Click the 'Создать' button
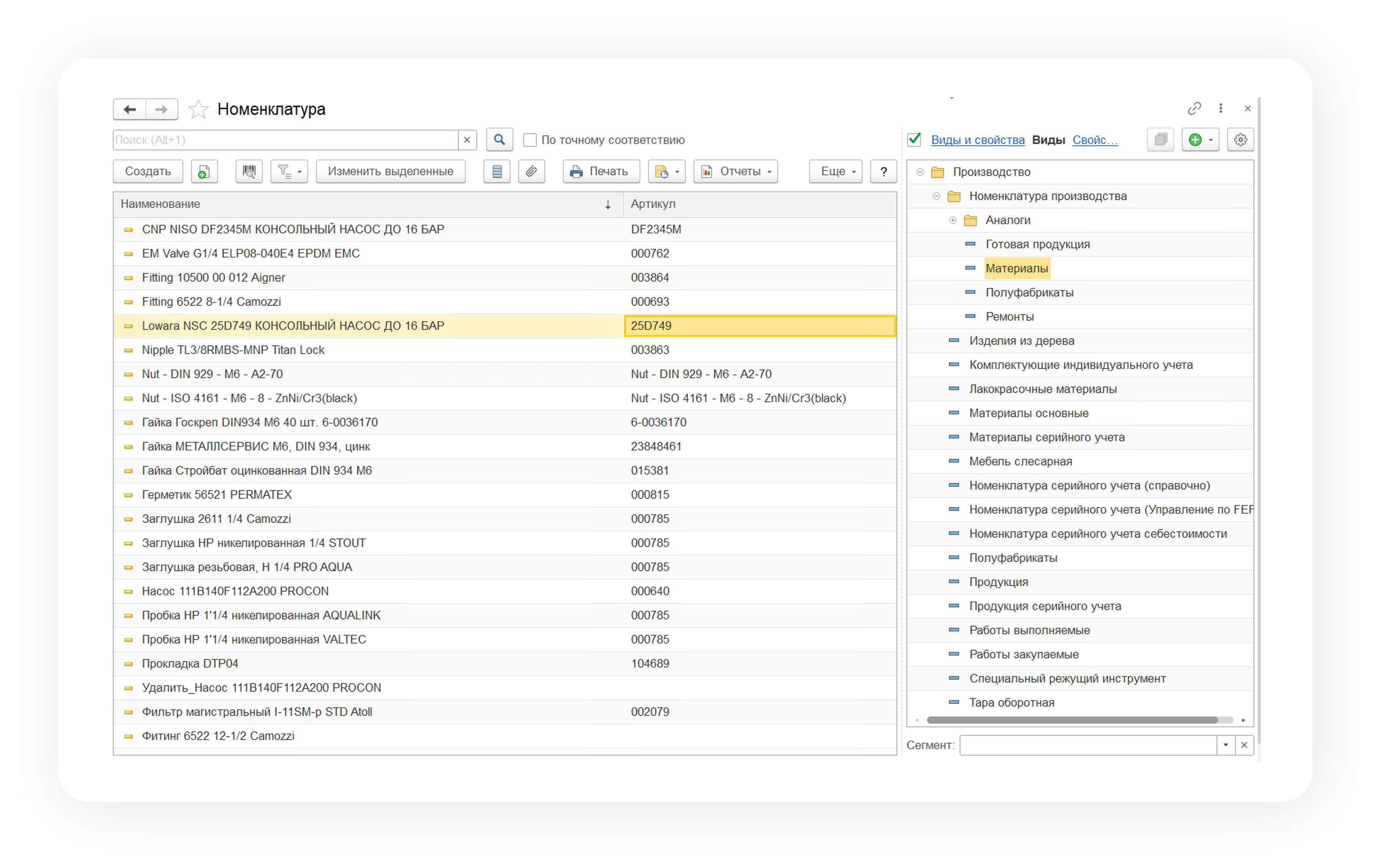The height and width of the screenshot is (868, 1379). 148,171
